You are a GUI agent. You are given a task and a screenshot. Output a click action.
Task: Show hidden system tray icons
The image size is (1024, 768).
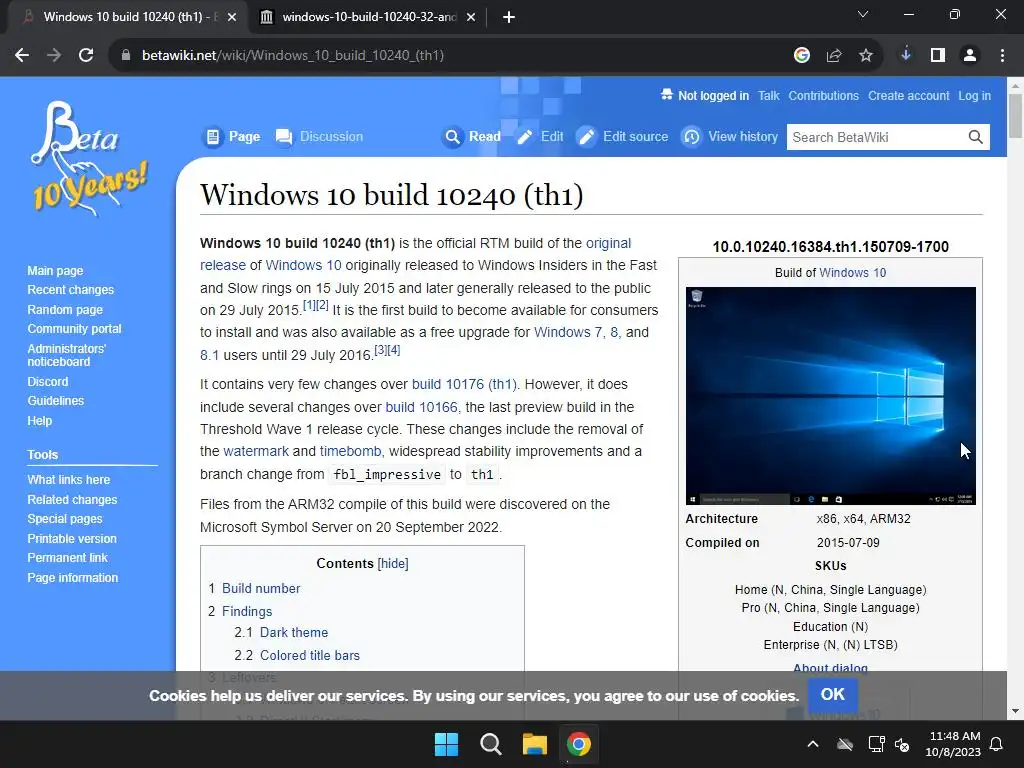(x=813, y=744)
